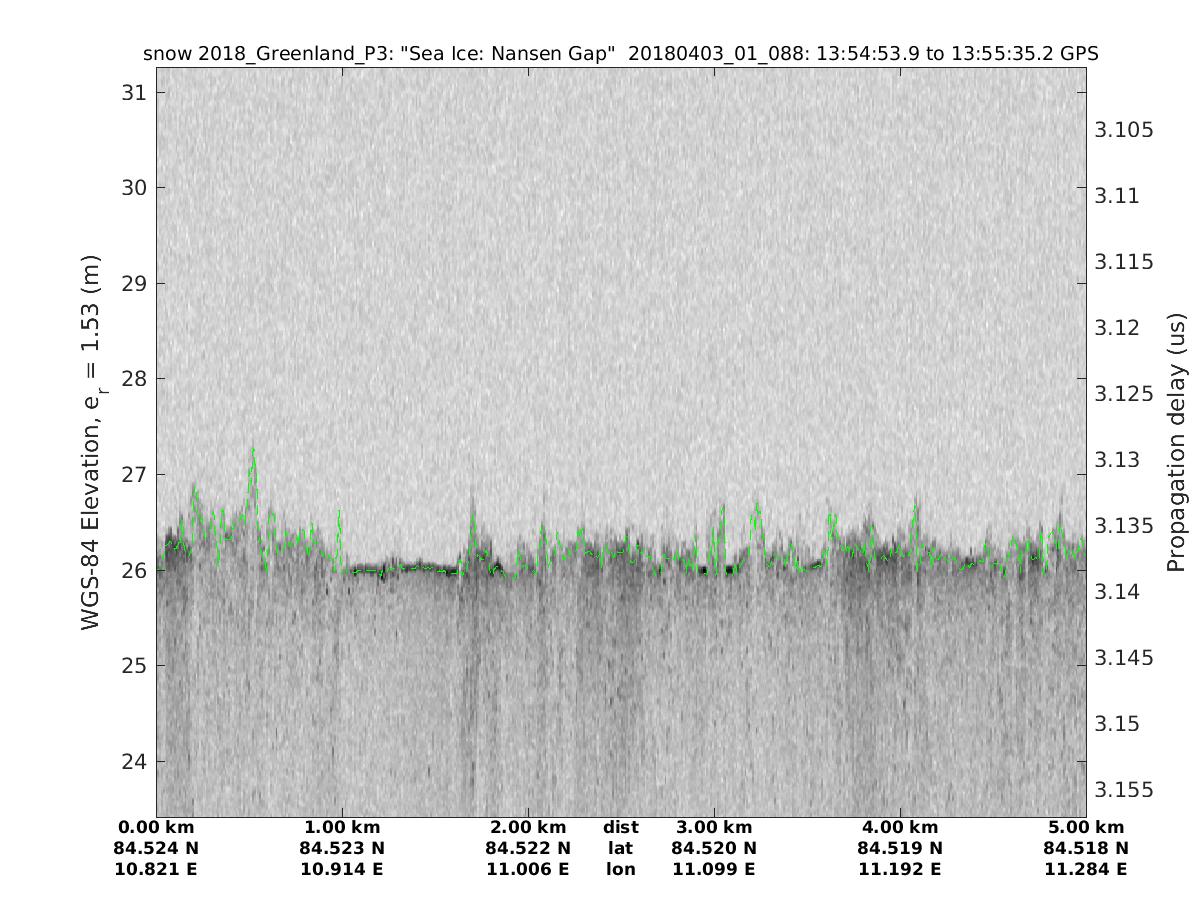Click the tallest green surface peak
1200x900 pixels.
coord(253,450)
